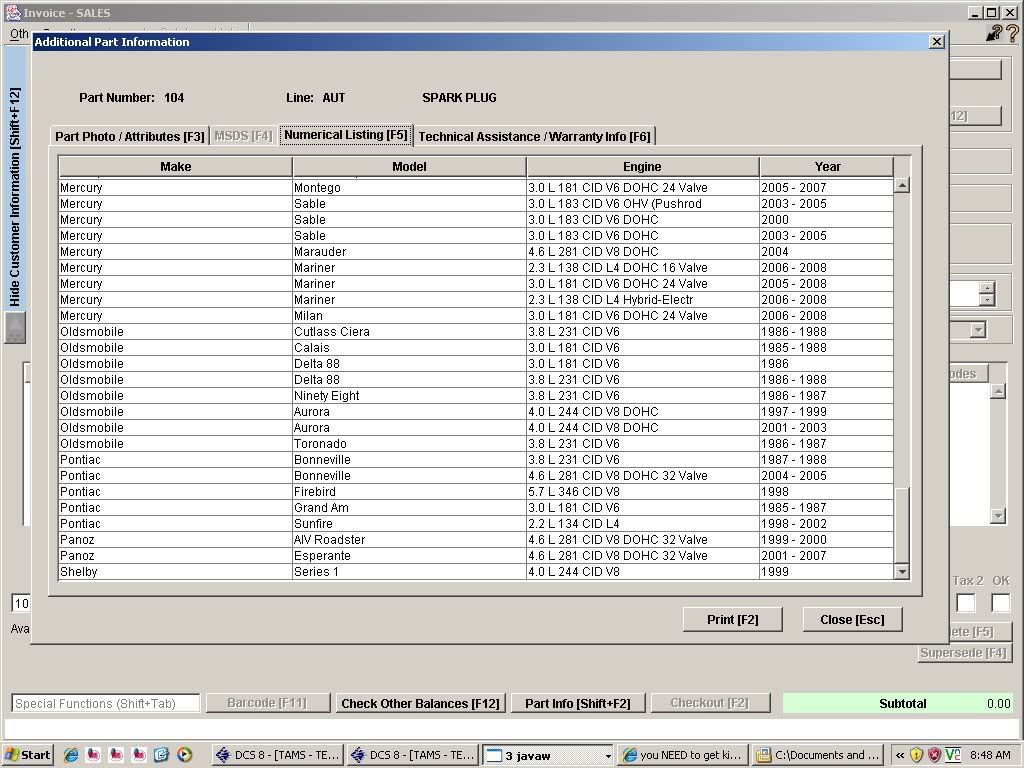Open the dropdown in Invoice window right panel
The image size is (1024, 768).
(977, 330)
